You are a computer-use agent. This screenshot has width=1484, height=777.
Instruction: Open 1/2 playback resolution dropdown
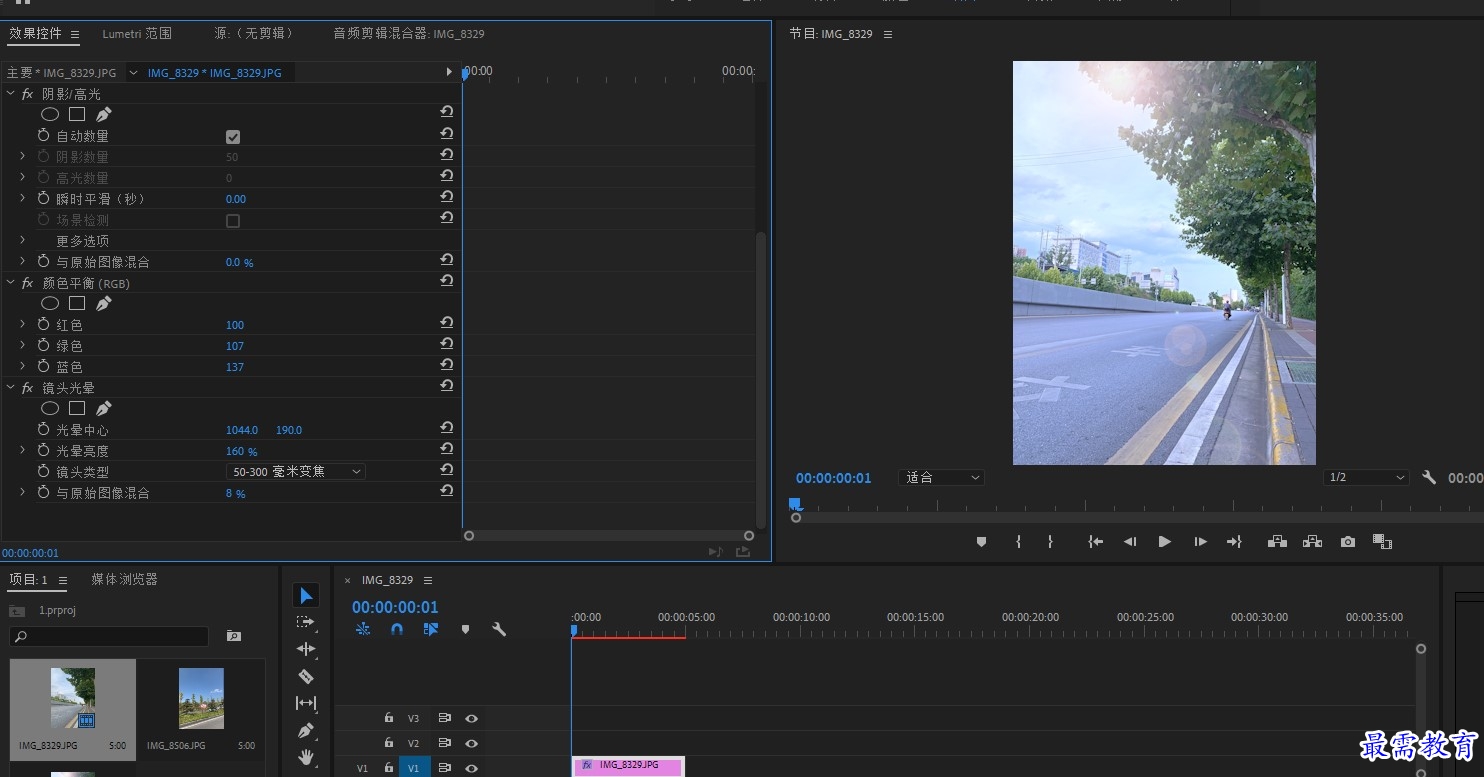(1366, 478)
